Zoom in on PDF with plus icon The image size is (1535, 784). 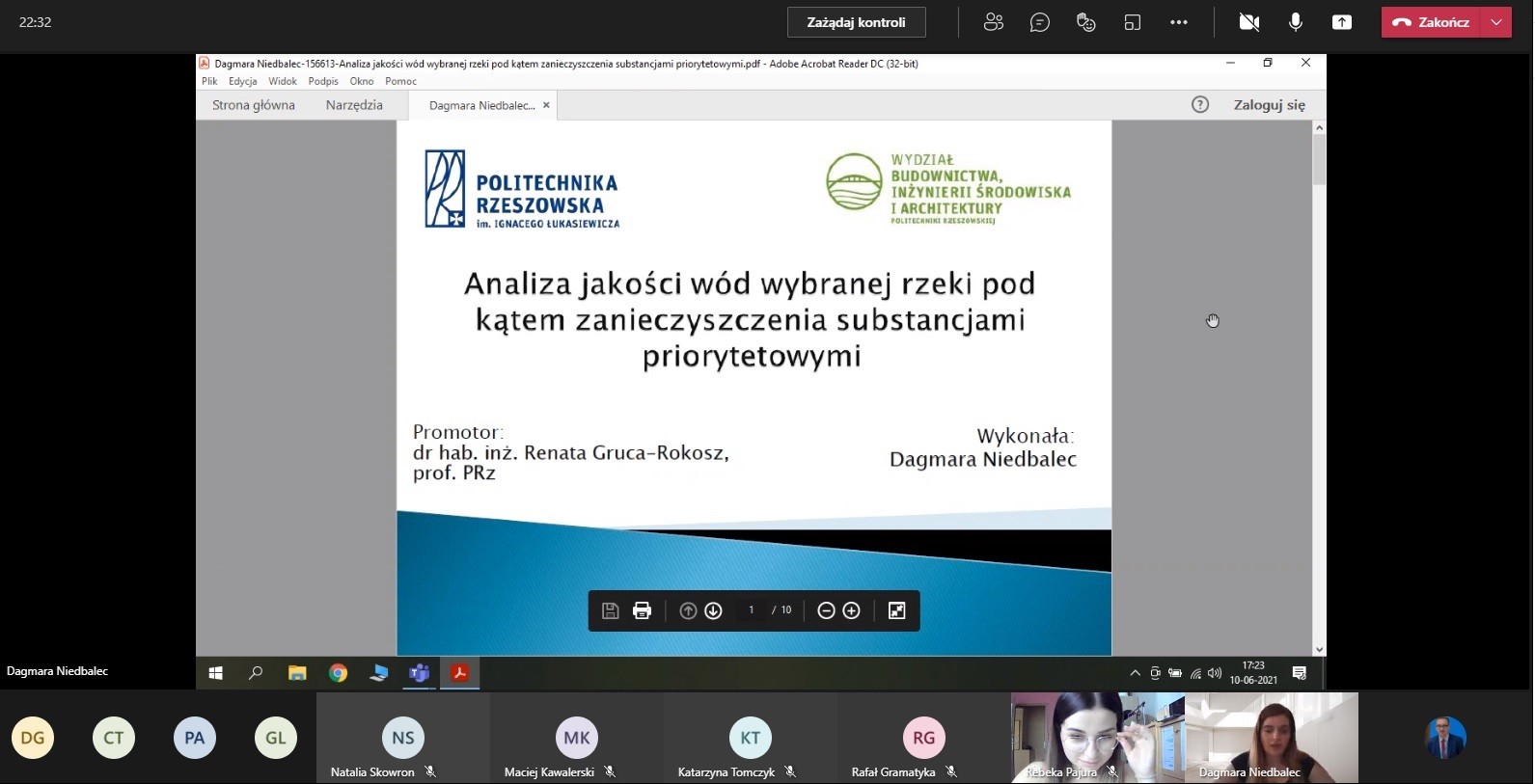[851, 610]
